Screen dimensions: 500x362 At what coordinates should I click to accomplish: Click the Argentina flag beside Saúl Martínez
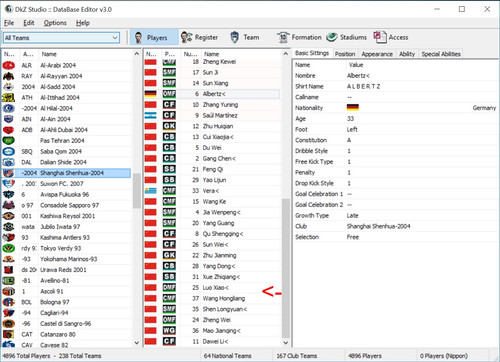coord(151,115)
